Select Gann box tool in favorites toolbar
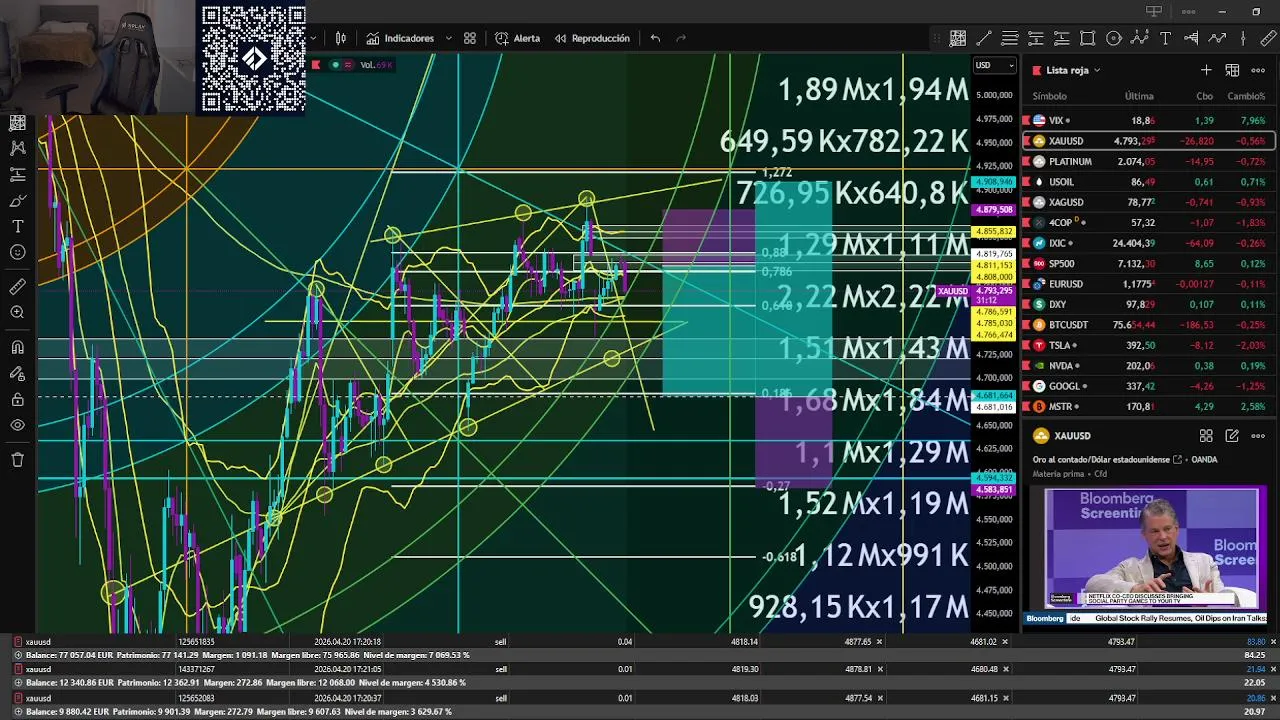1280x720 pixels. tap(958, 38)
